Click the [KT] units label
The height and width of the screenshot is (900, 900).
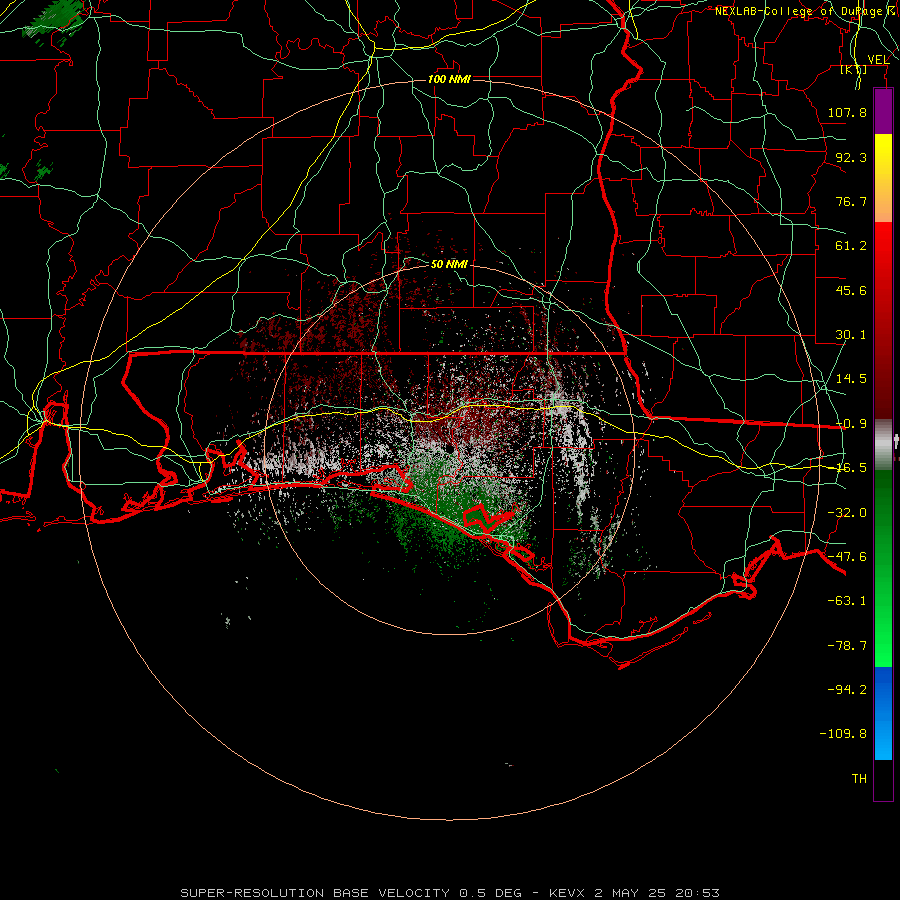click(854, 70)
